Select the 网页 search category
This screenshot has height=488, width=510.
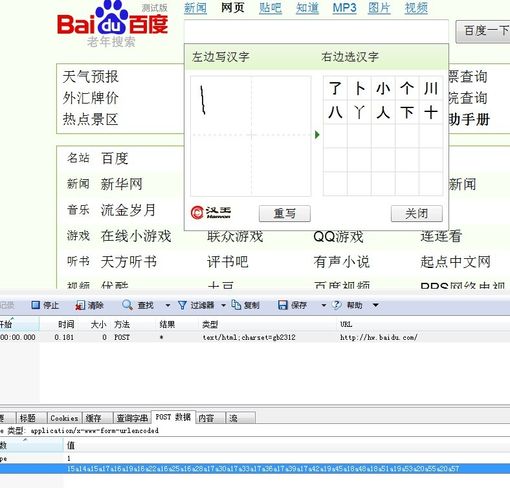(233, 7)
